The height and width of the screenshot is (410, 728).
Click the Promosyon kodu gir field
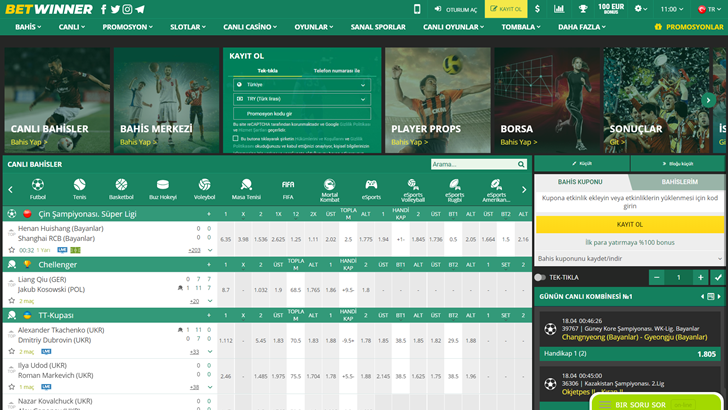[x=302, y=113]
